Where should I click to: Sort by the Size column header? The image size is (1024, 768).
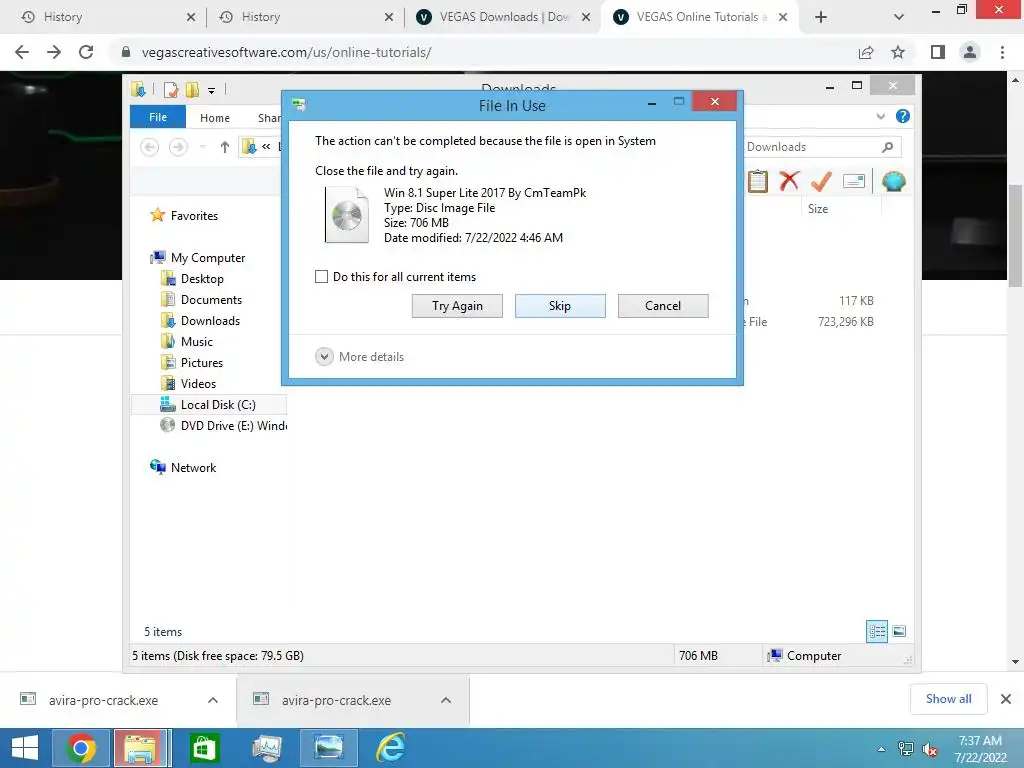[x=818, y=209]
